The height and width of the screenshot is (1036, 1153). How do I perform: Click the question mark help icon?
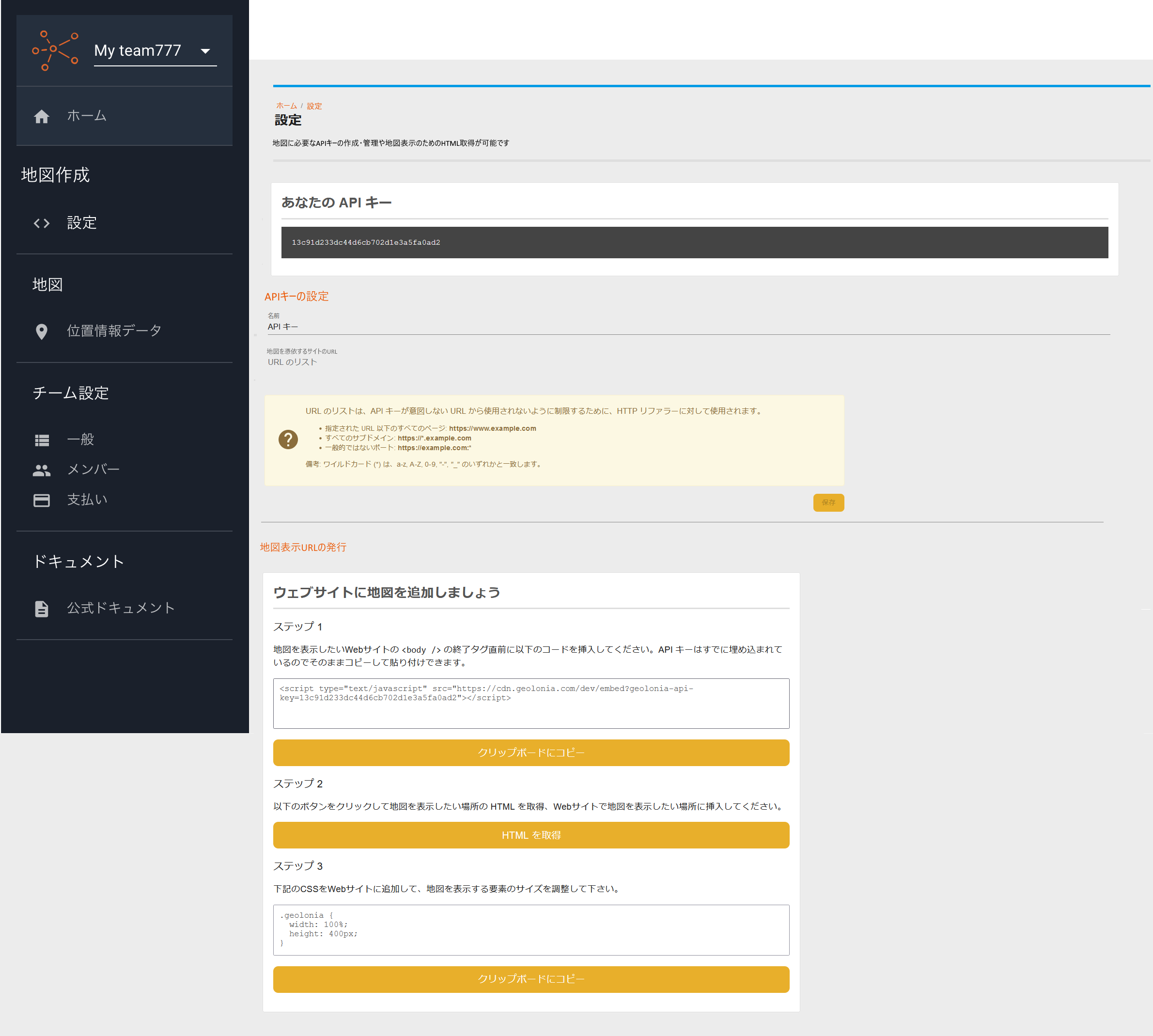tap(288, 440)
